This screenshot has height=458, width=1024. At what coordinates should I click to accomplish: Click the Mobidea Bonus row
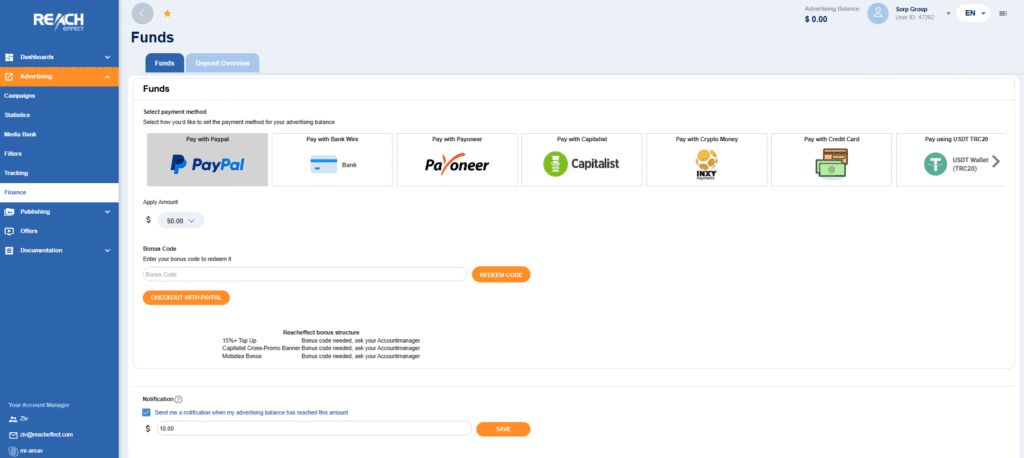click(x=321, y=357)
